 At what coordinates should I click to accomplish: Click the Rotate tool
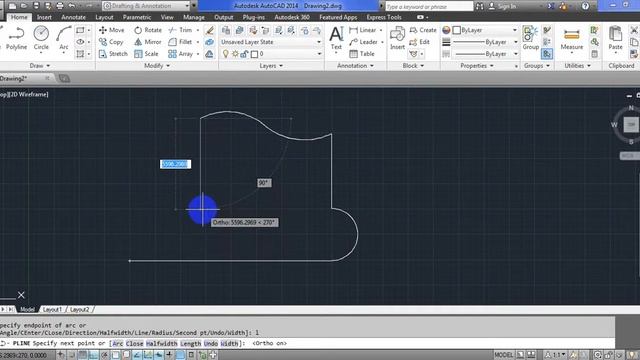click(148, 30)
